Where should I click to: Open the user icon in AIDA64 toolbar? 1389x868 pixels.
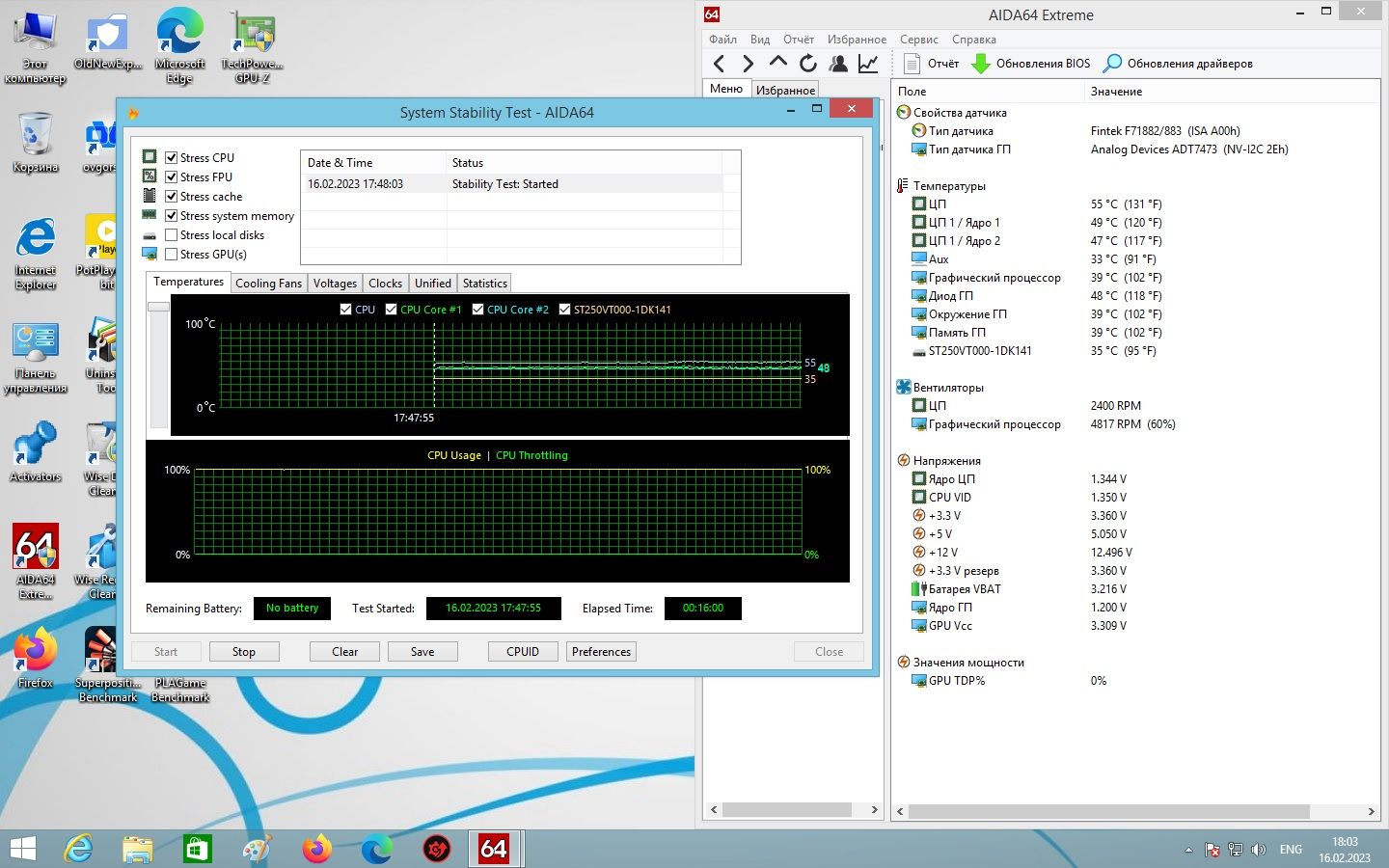(838, 64)
